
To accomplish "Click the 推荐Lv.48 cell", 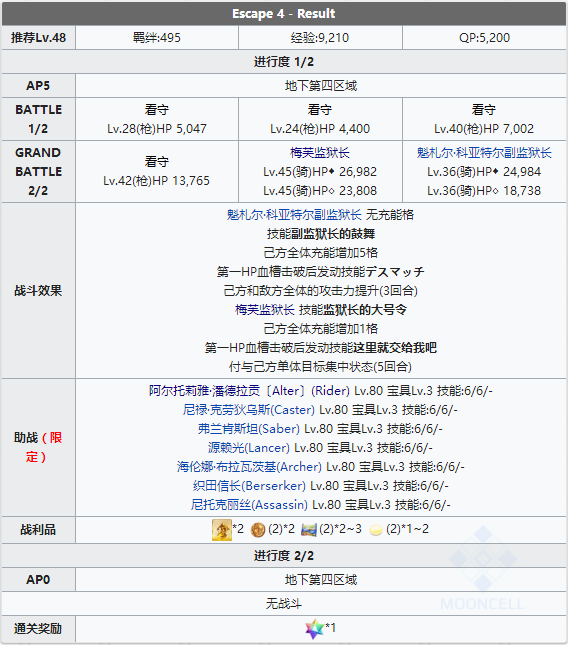I will point(38,38).
